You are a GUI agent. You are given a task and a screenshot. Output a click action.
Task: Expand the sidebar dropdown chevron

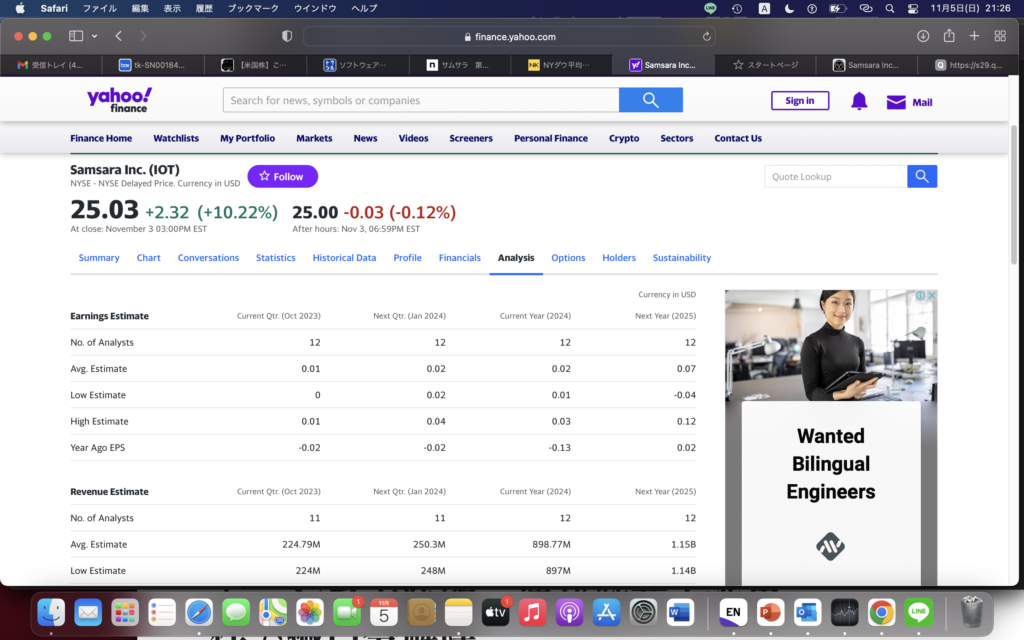95,36
